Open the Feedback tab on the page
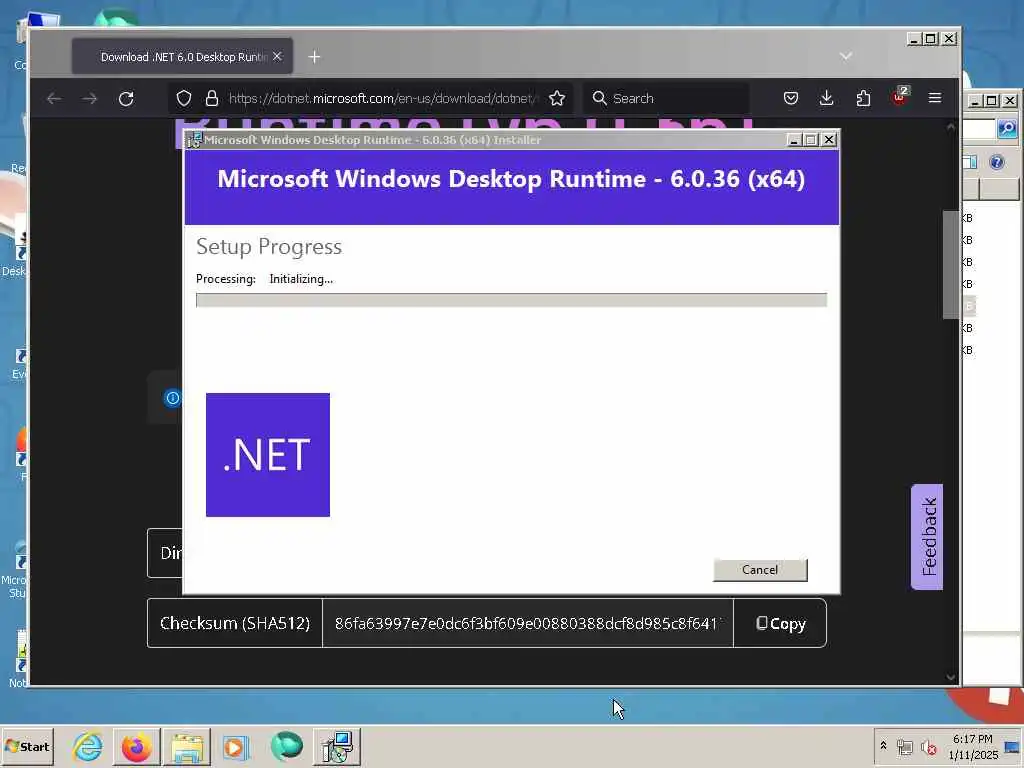This screenshot has height=768, width=1024. [x=927, y=537]
